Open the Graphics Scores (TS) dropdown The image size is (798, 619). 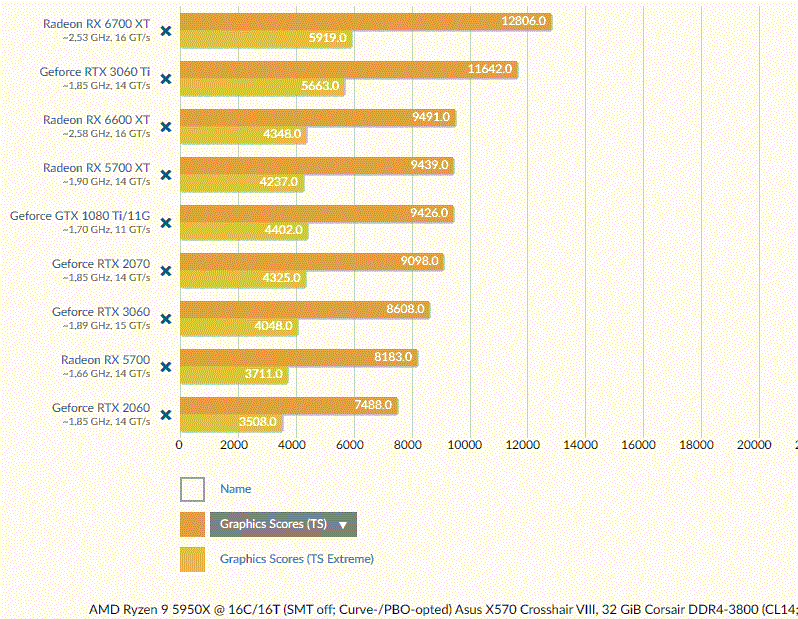[x=283, y=524]
